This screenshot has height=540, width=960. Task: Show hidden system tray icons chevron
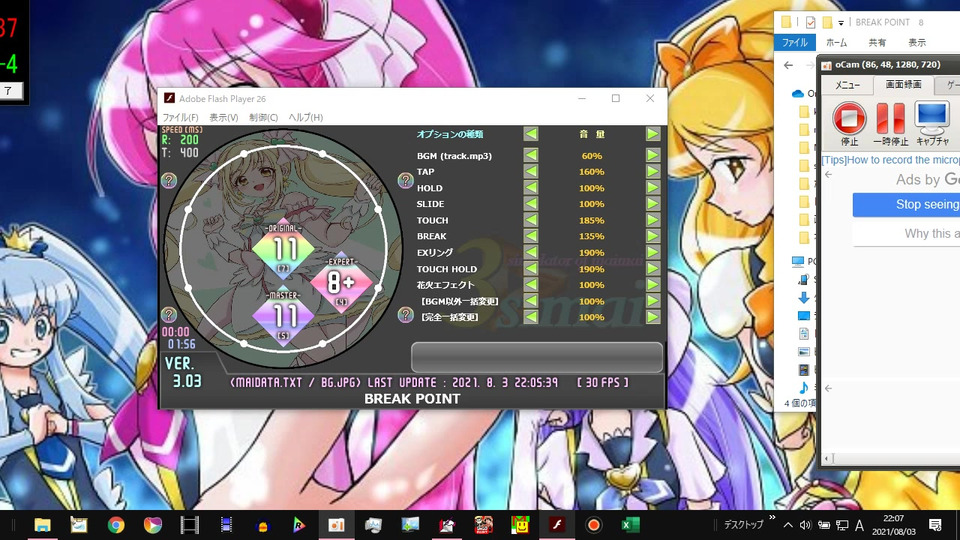[788, 525]
